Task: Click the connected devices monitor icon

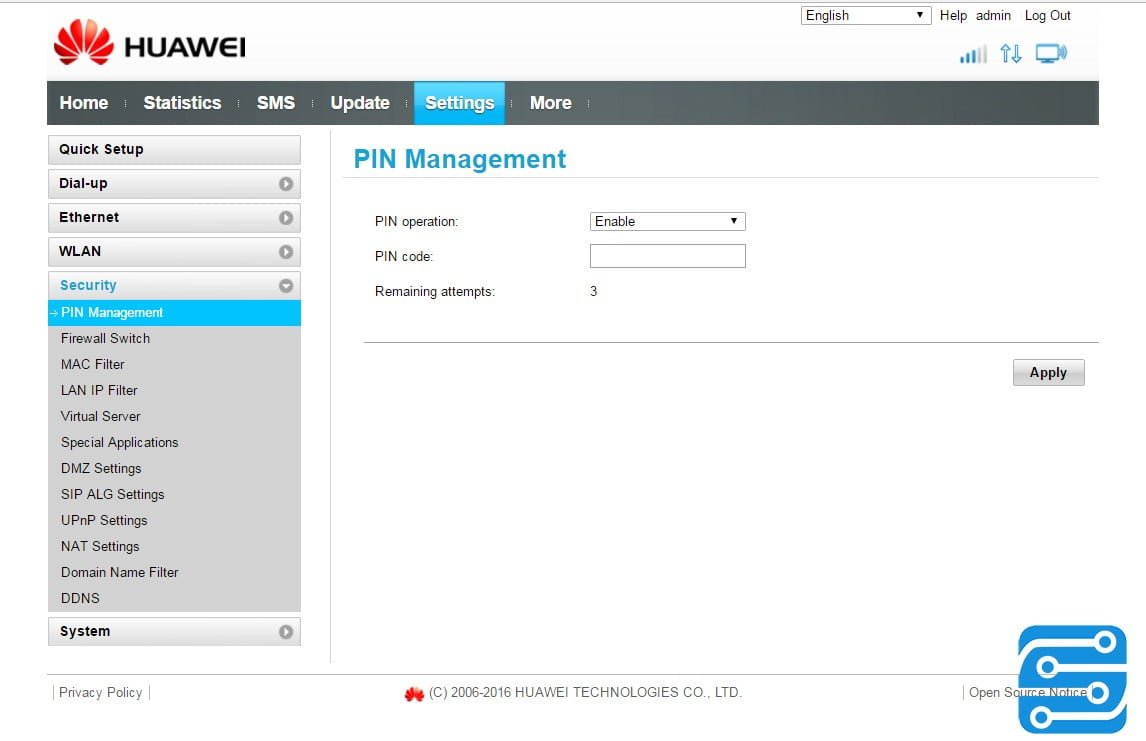Action: [1050, 54]
